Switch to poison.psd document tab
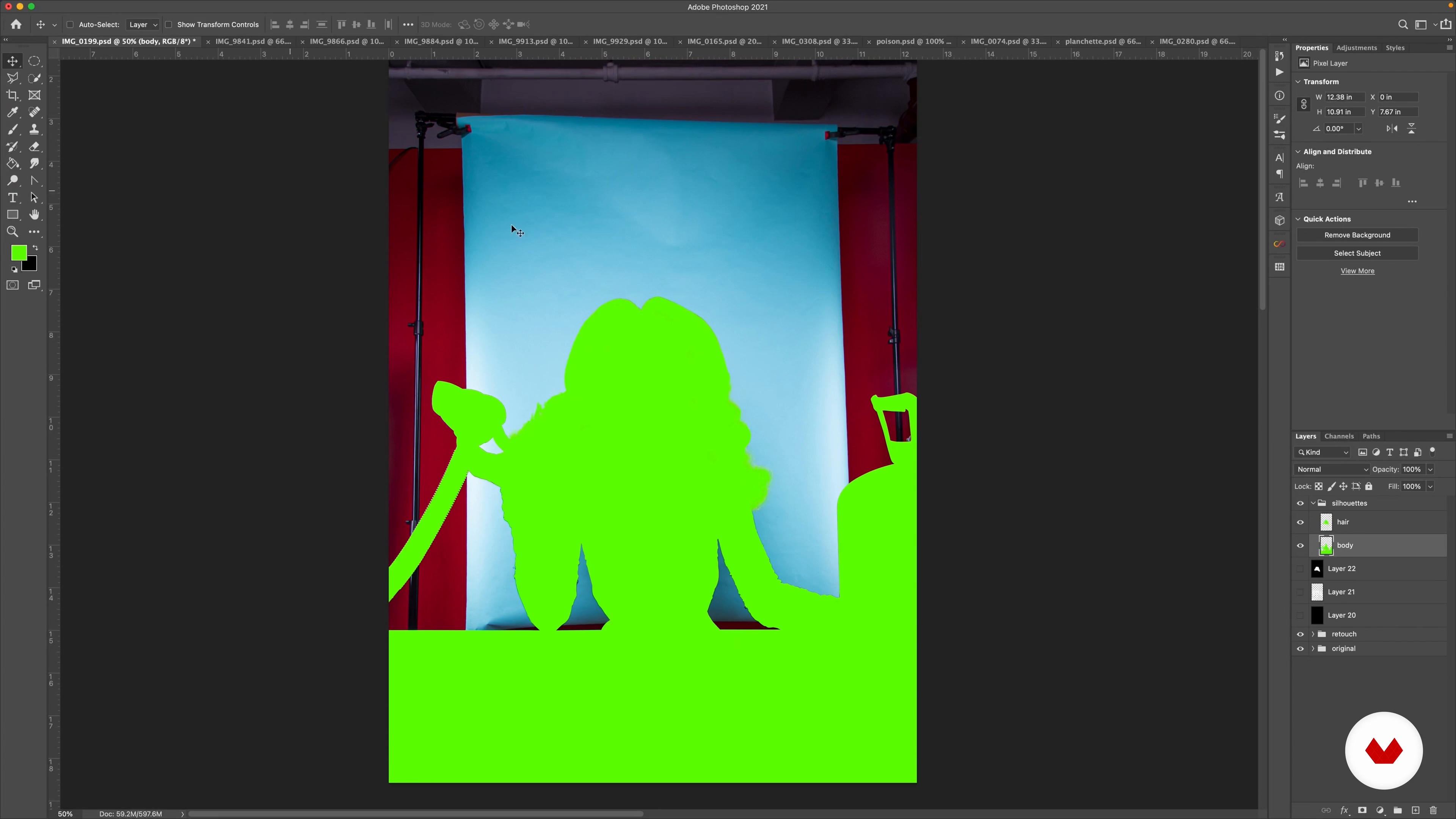This screenshot has width=1456, height=819. tap(913, 41)
